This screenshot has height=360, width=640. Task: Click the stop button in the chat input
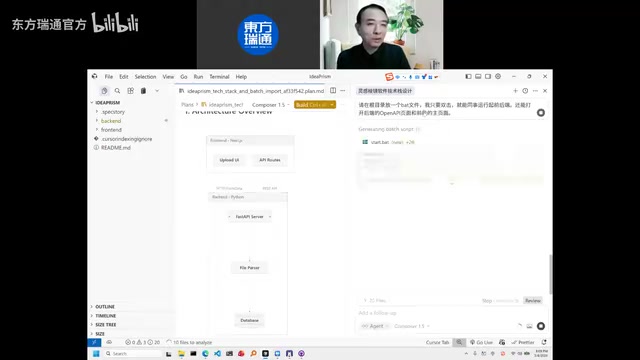(x=541, y=326)
